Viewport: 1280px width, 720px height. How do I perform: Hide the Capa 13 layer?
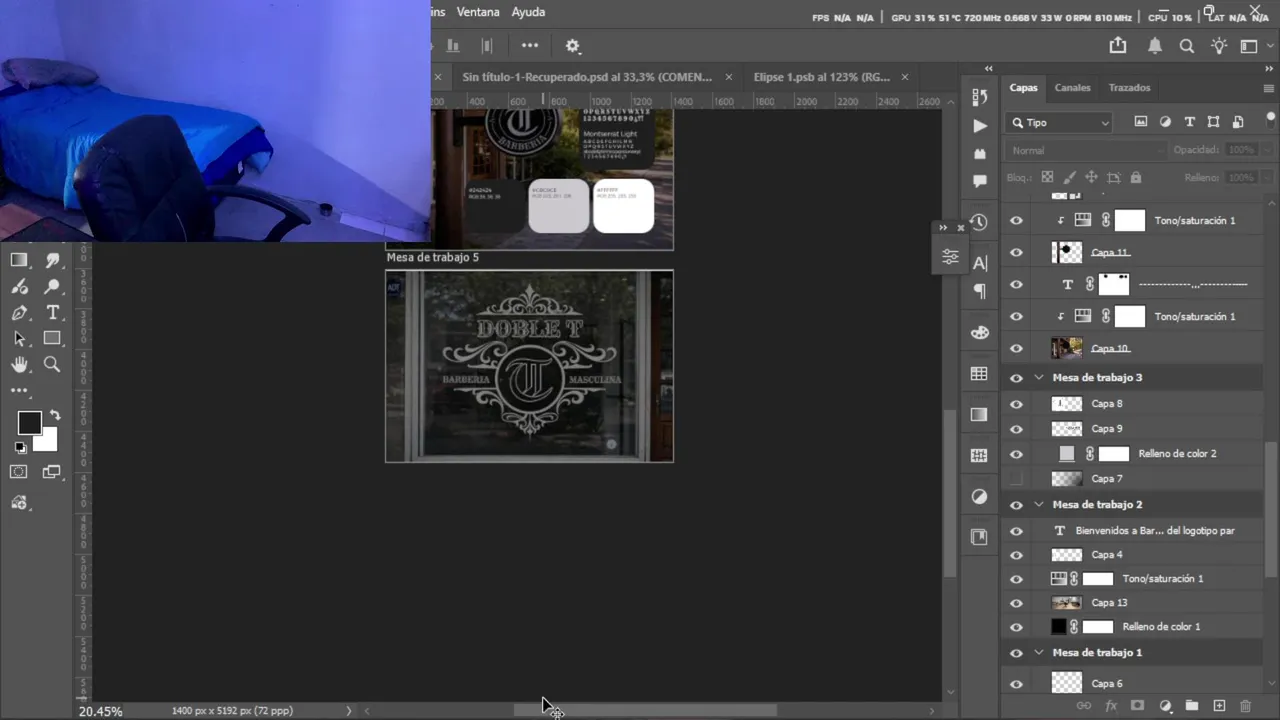1017,603
